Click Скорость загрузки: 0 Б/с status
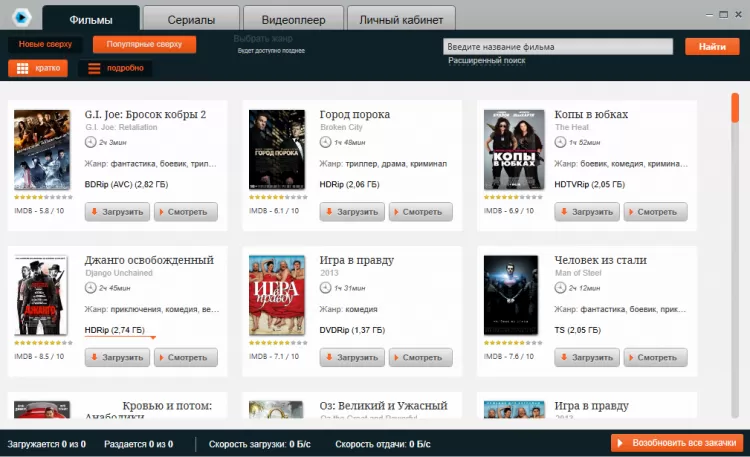Screen dimensions: 750x457 [260, 444]
